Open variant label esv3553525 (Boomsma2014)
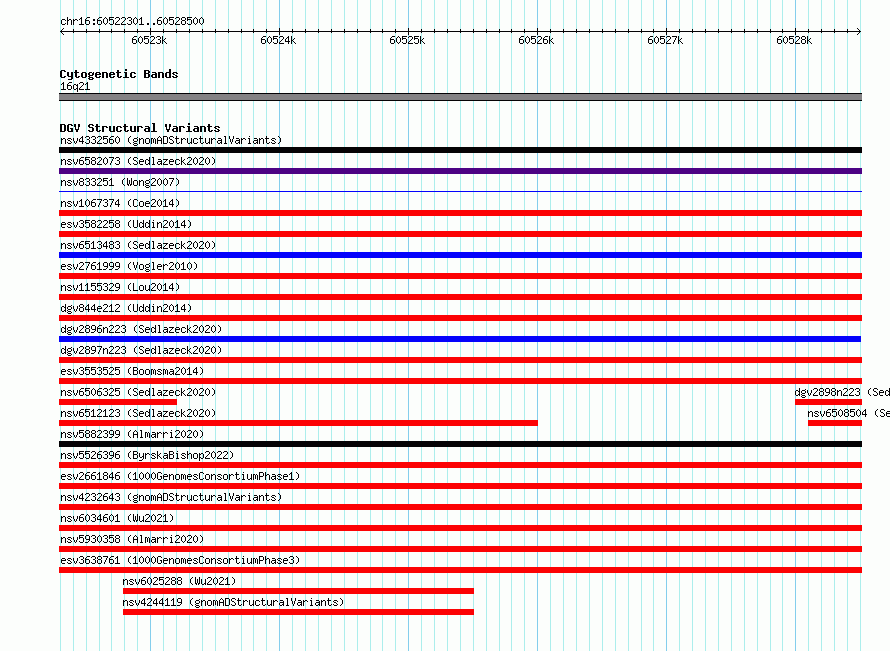The height and width of the screenshot is (651, 890). [132, 371]
